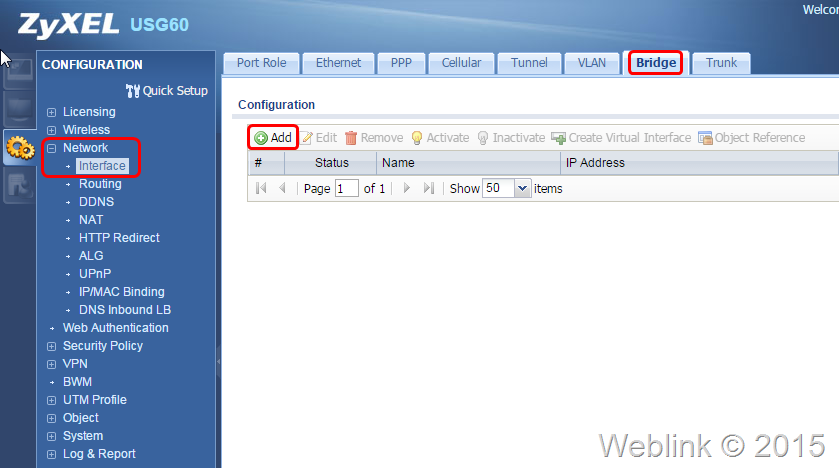Expand the Wireless tree node
839x468 pixels.
pyautogui.click(x=51, y=130)
